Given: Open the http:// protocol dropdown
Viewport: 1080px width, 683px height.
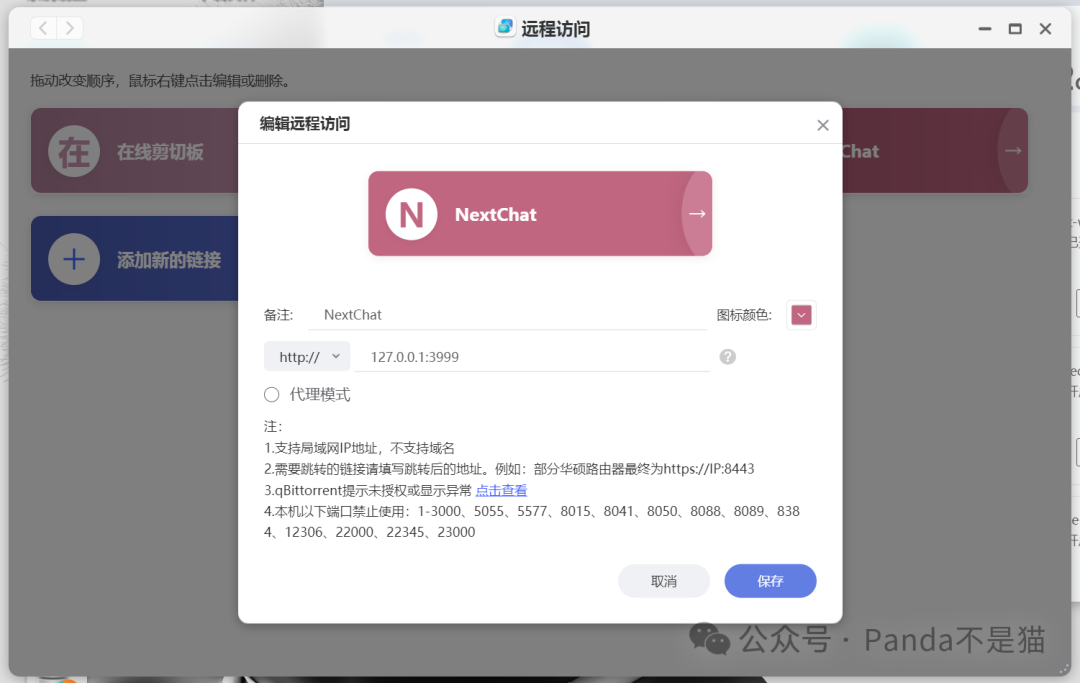Looking at the screenshot, I should (x=306, y=356).
